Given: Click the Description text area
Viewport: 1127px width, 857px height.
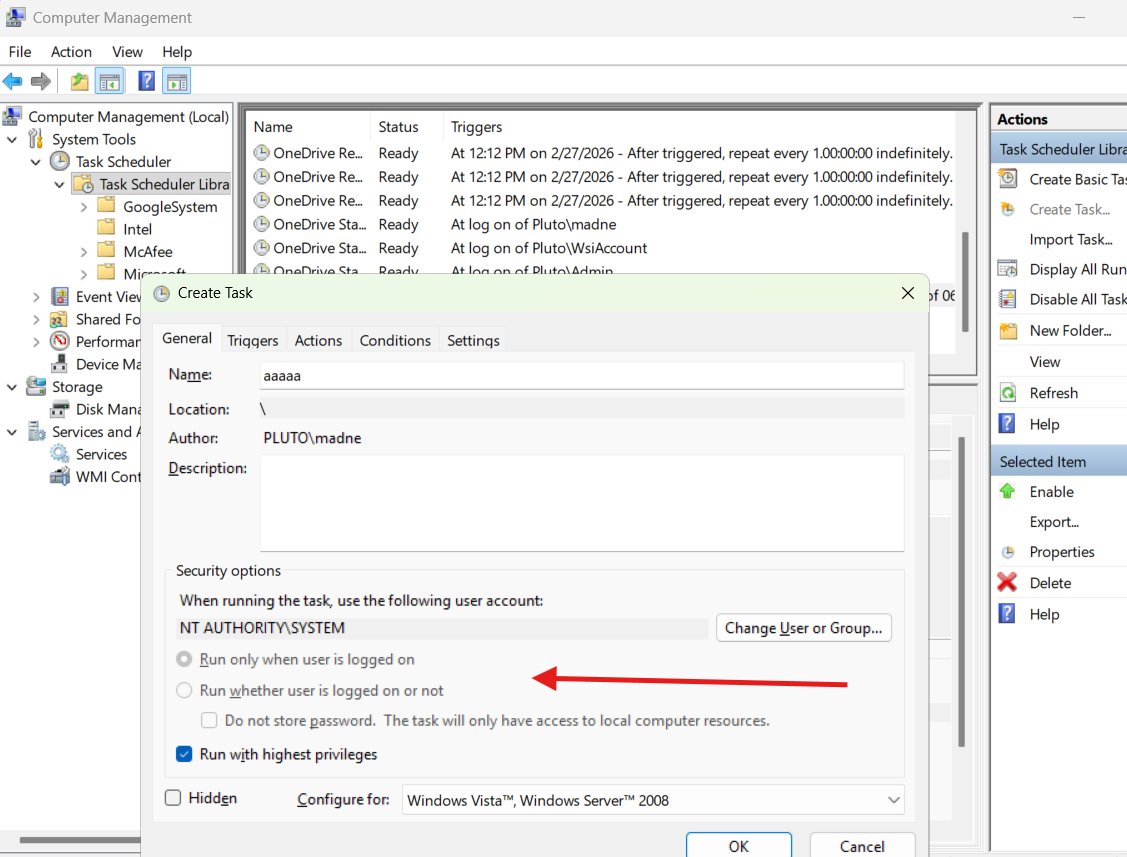Looking at the screenshot, I should [x=581, y=503].
